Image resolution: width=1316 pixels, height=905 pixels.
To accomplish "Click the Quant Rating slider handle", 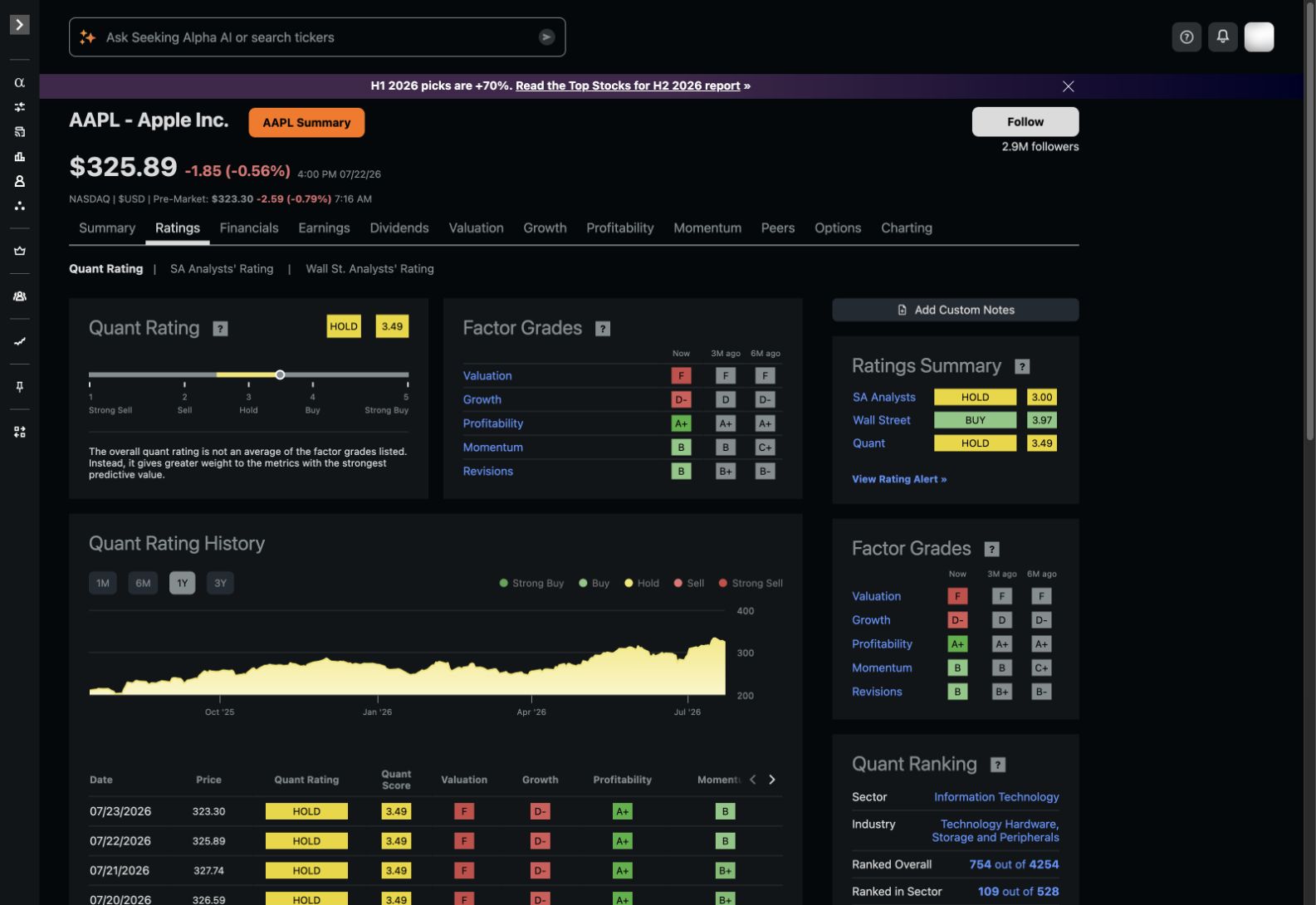I will pyautogui.click(x=280, y=374).
